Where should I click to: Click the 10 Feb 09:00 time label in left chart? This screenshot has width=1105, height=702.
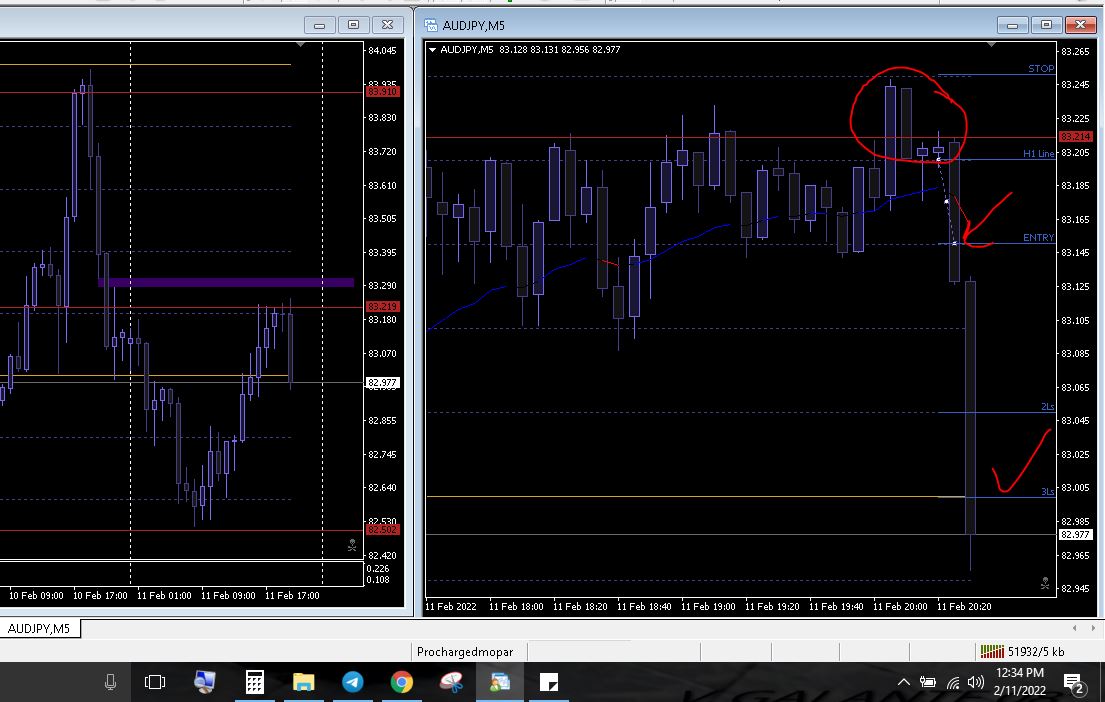(36, 596)
